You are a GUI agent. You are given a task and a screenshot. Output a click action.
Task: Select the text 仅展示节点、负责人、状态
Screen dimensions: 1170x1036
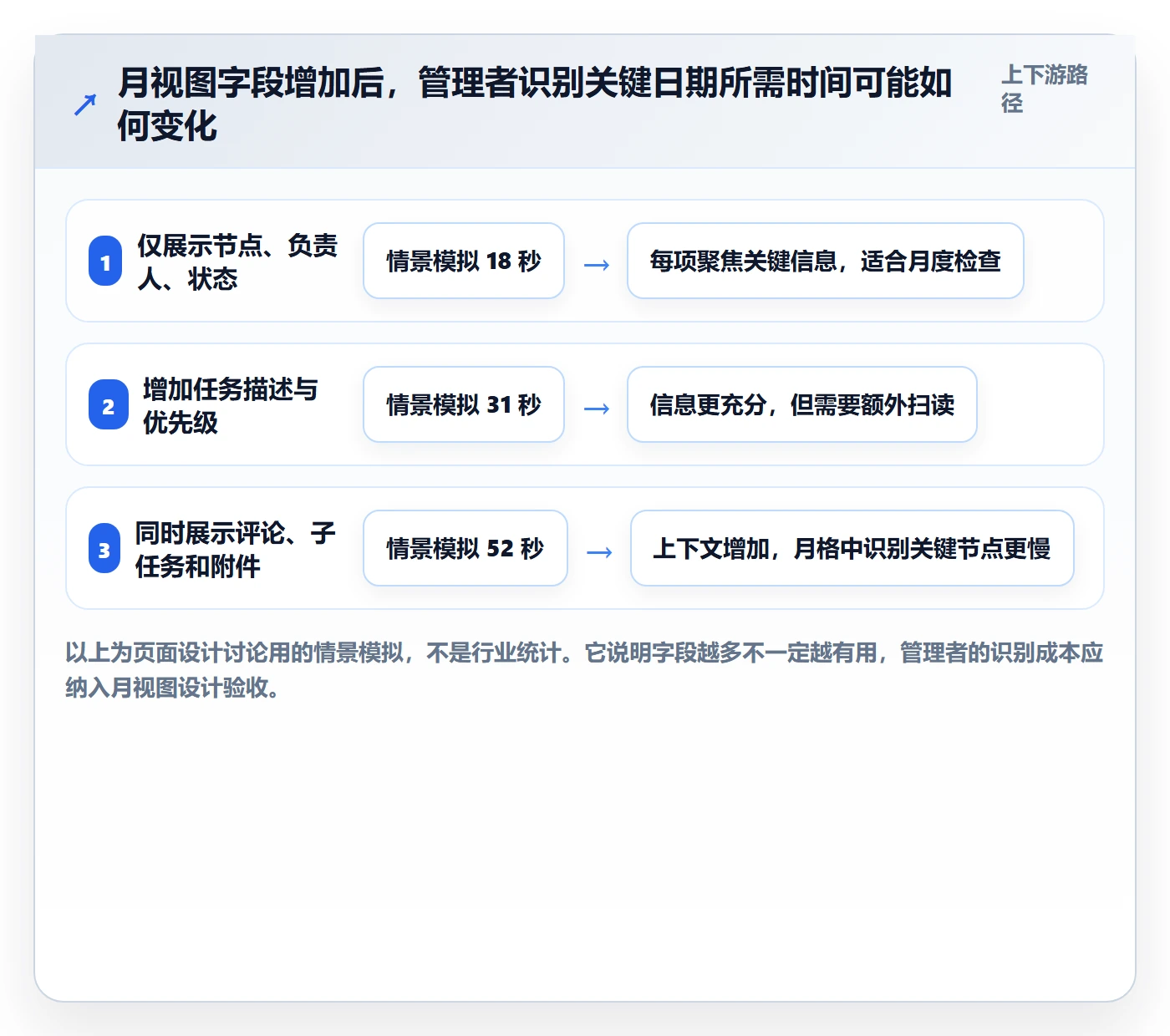pyautogui.click(x=237, y=262)
